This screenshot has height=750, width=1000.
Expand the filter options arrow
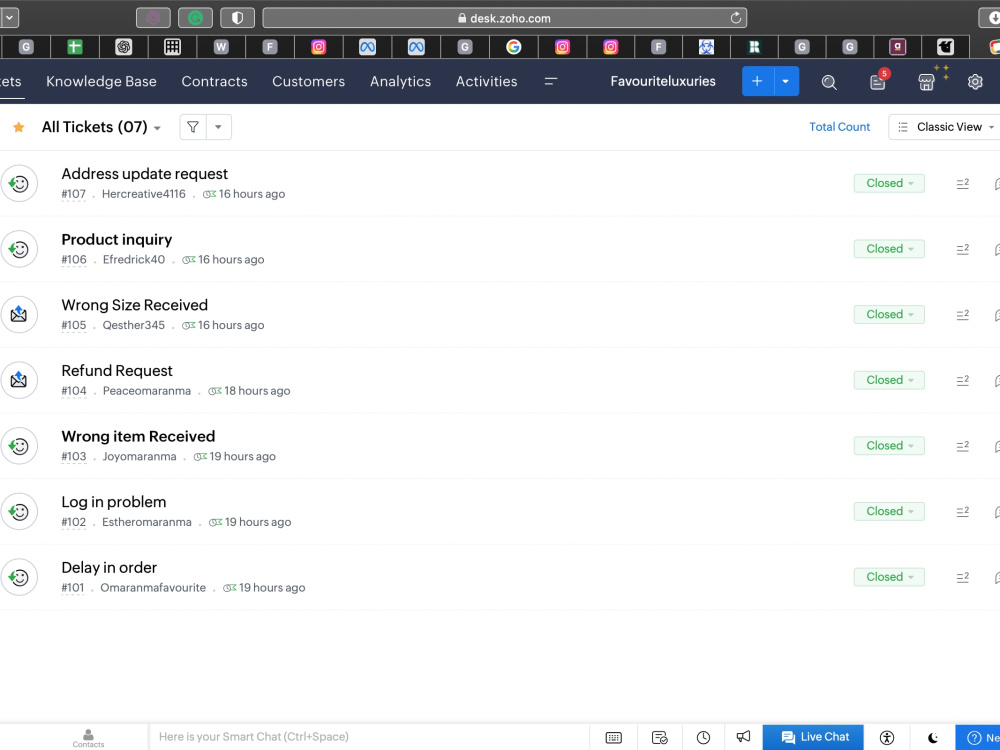[218, 127]
